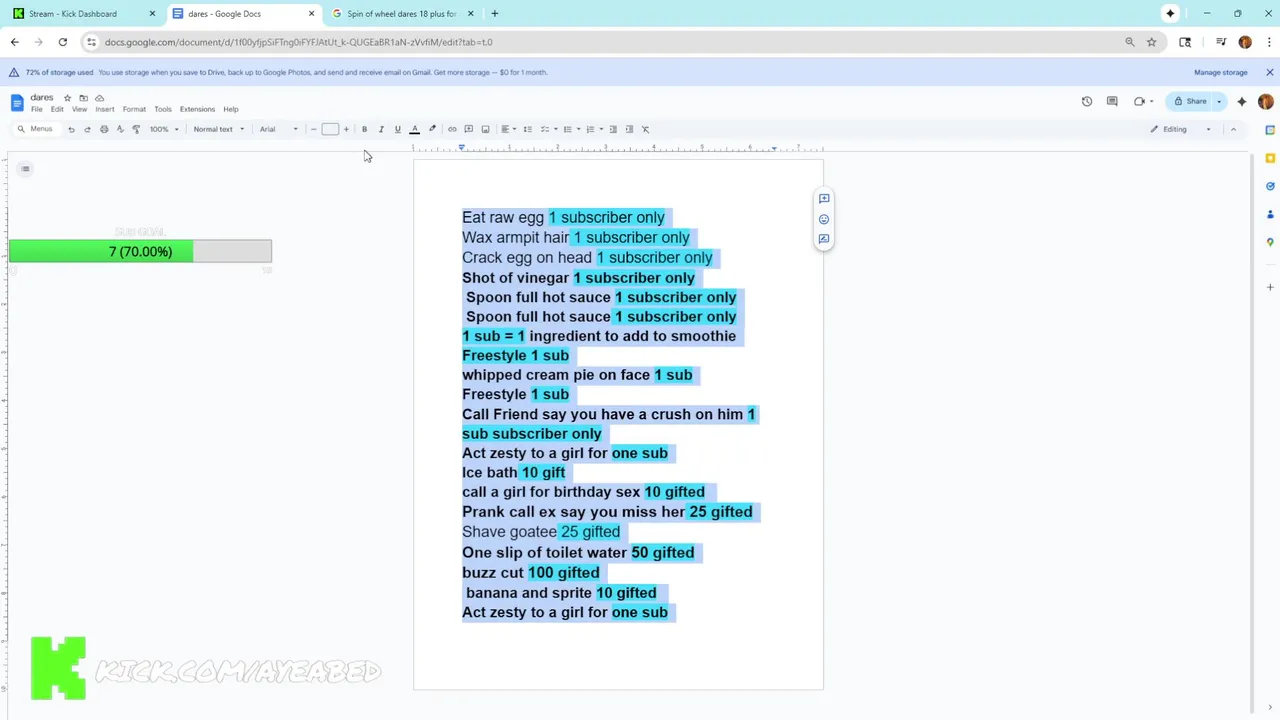Viewport: 1280px width, 720px height.
Task: Open the File menu
Action: [37, 109]
